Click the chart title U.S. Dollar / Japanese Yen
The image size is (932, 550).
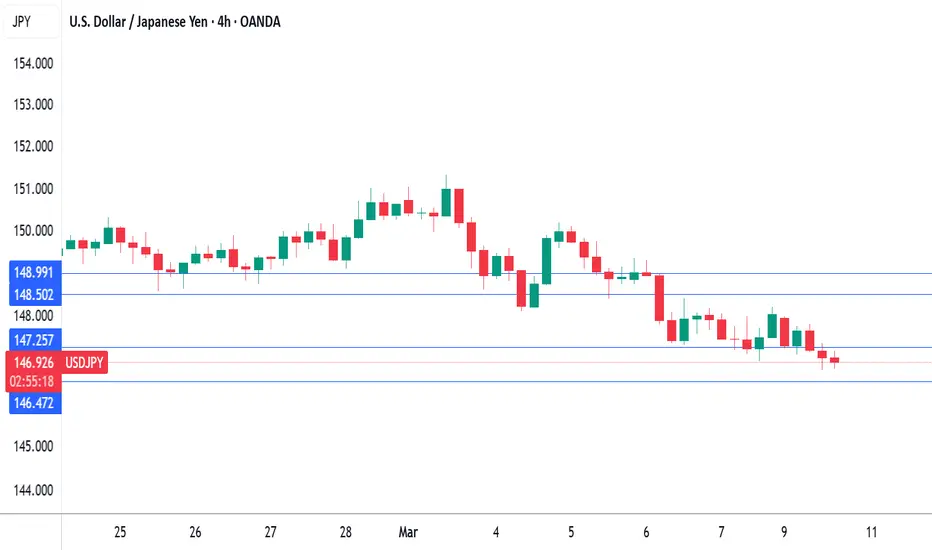click(x=138, y=22)
